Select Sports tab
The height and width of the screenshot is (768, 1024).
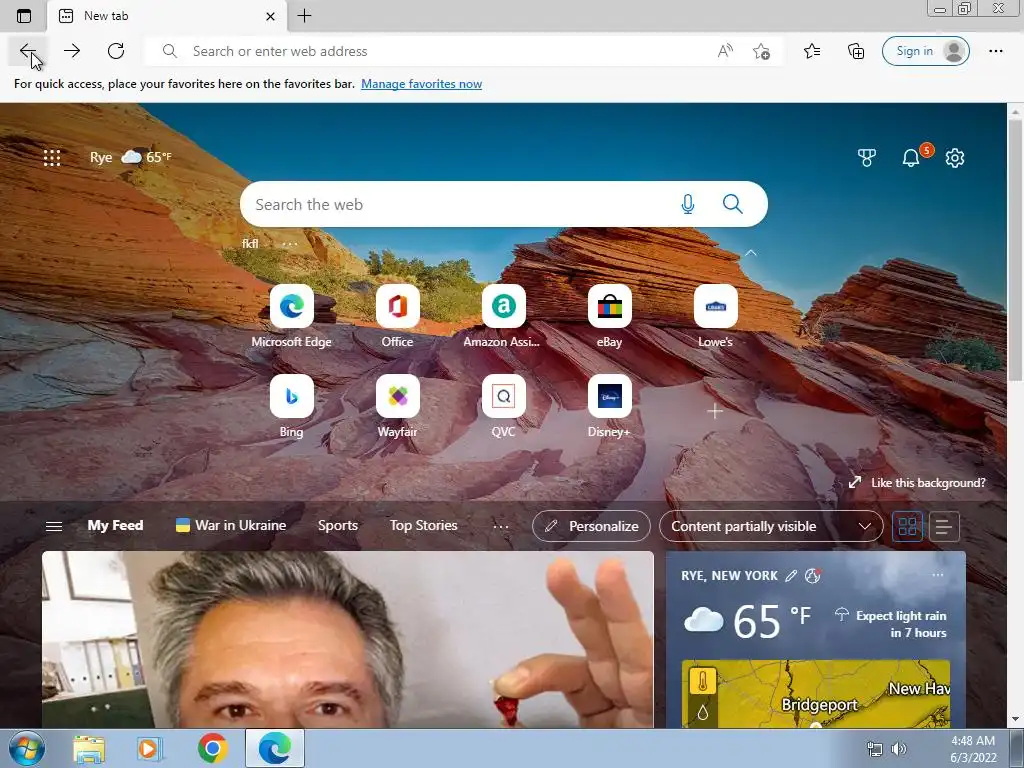[338, 525]
